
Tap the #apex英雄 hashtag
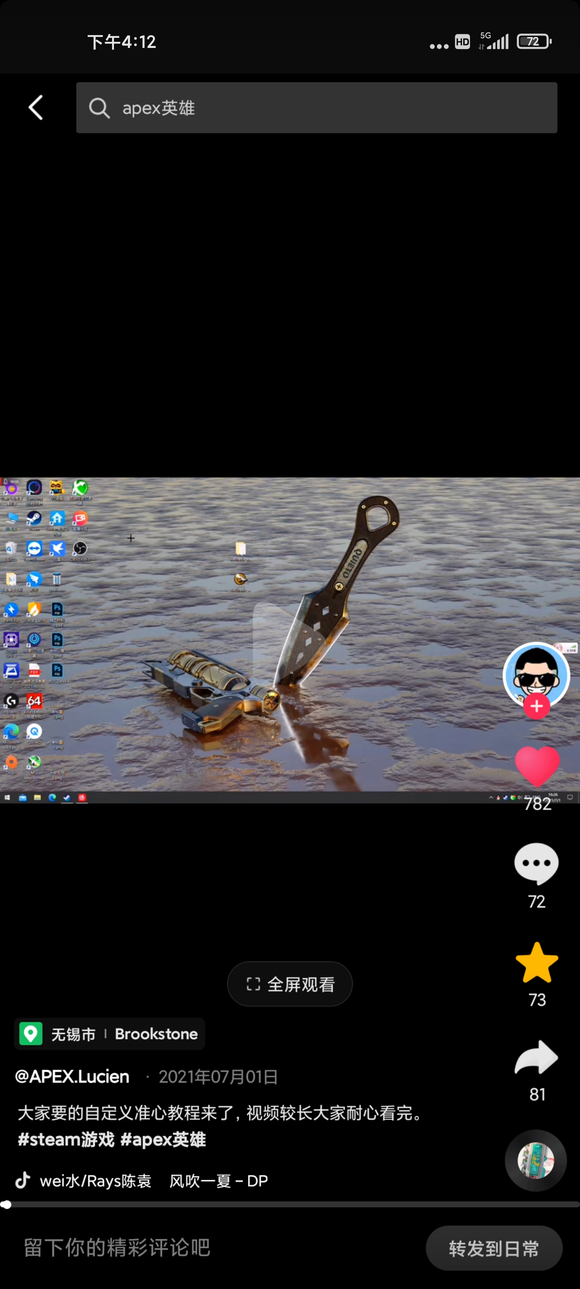tap(163, 1139)
